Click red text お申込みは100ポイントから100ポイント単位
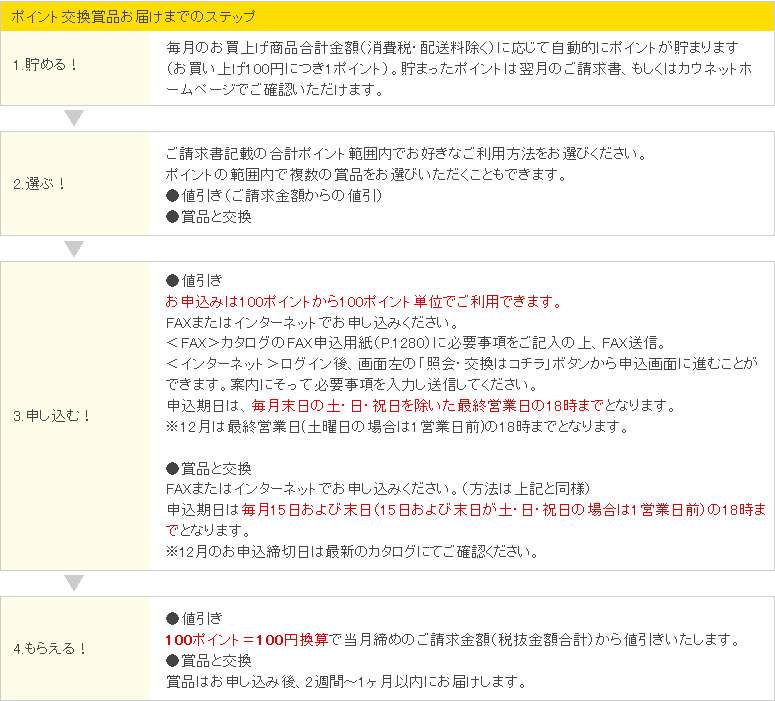Image resolution: width=775 pixels, height=701 pixels. [x=363, y=301]
